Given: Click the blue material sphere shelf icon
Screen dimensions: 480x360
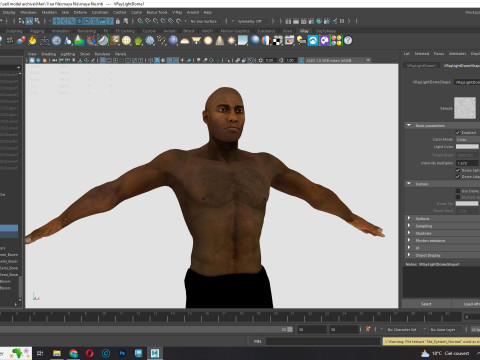Looking at the screenshot, I should click(255, 41).
